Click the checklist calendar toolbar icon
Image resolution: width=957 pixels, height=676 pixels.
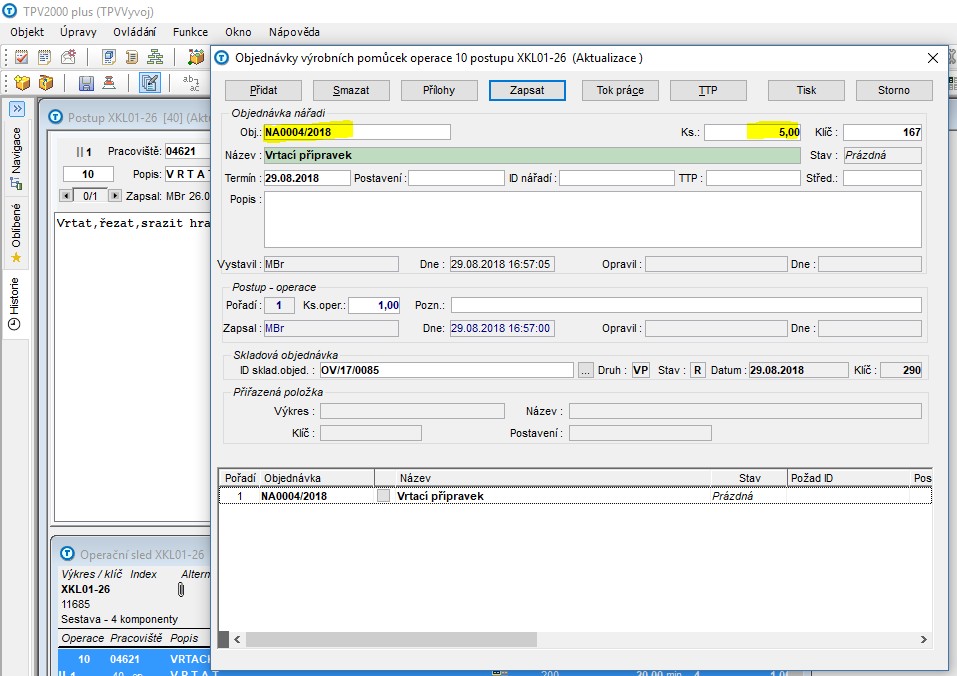[21, 57]
